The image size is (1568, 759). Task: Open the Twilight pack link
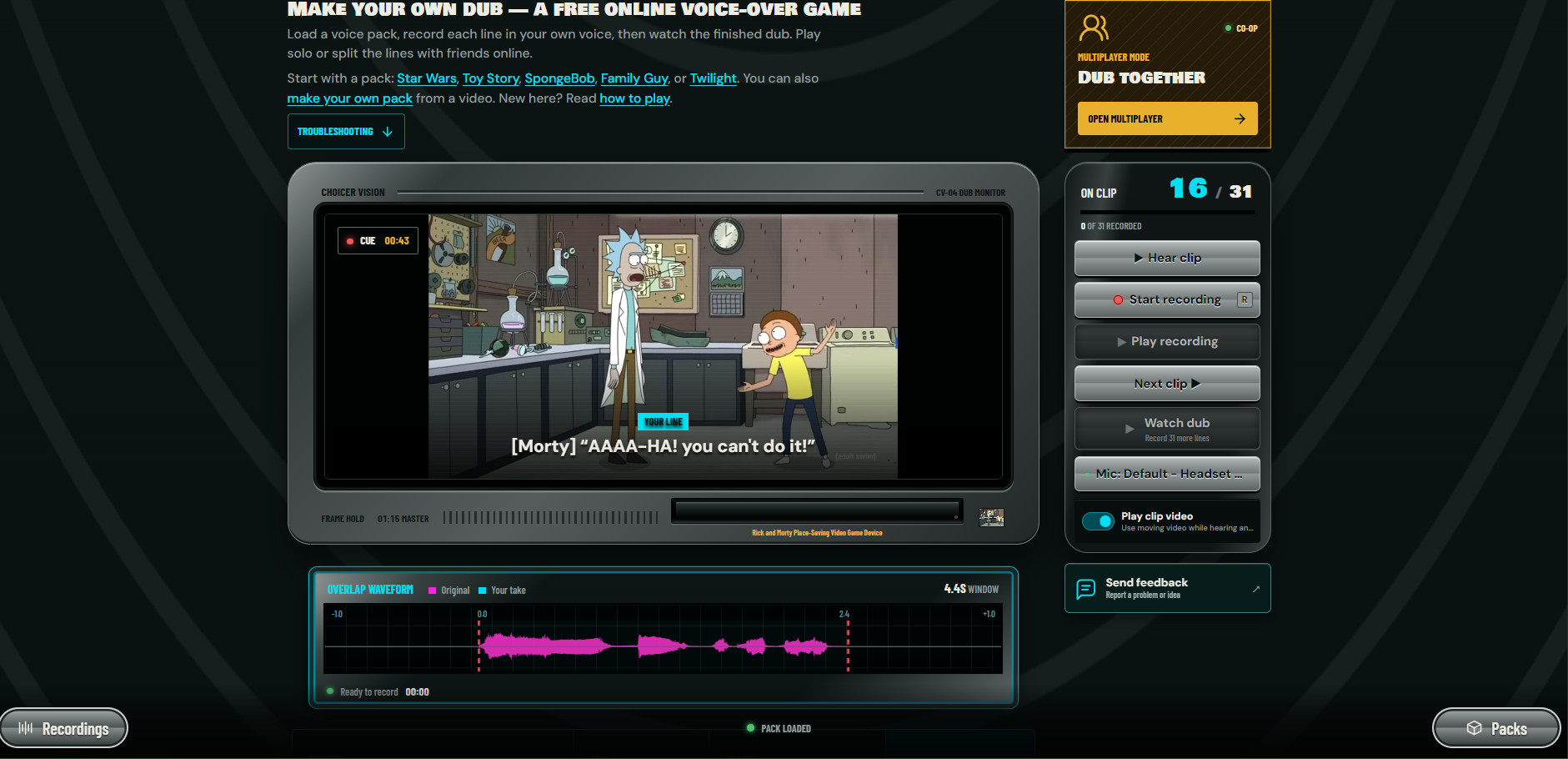coord(713,78)
